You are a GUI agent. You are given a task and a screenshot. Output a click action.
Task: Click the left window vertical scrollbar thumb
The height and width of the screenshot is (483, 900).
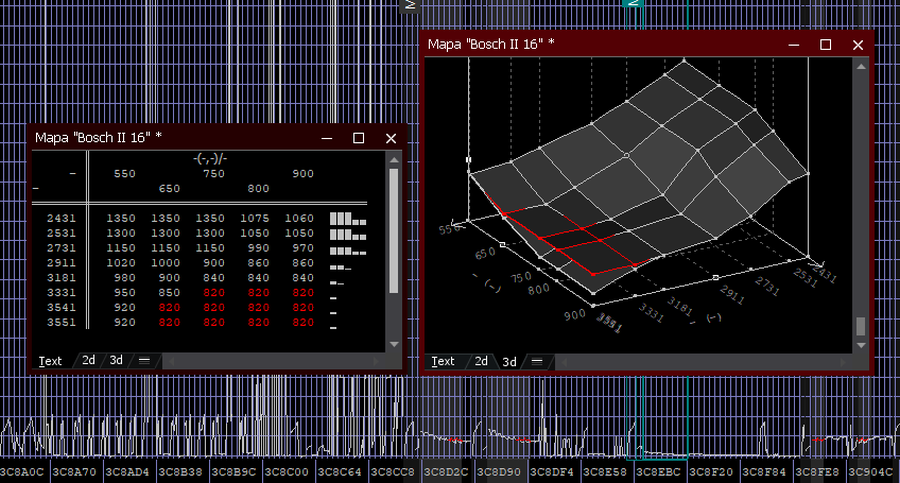[x=394, y=231]
